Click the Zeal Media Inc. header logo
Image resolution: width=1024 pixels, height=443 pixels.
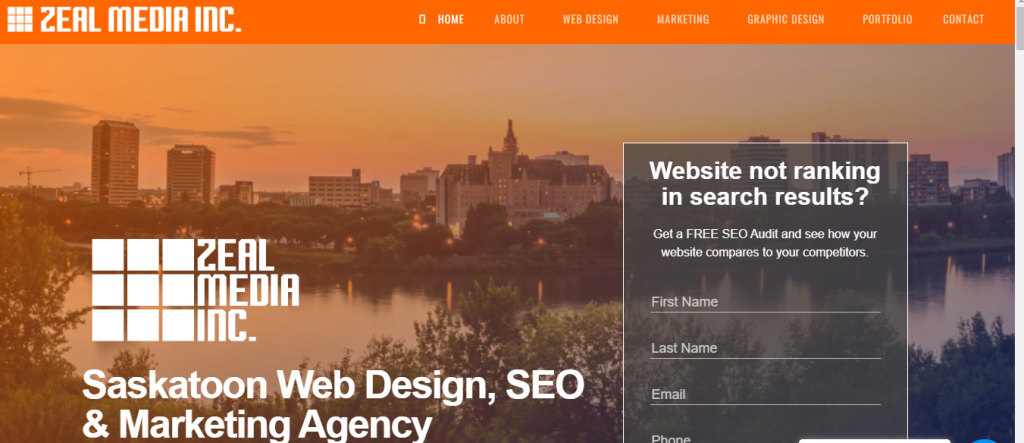(x=124, y=20)
